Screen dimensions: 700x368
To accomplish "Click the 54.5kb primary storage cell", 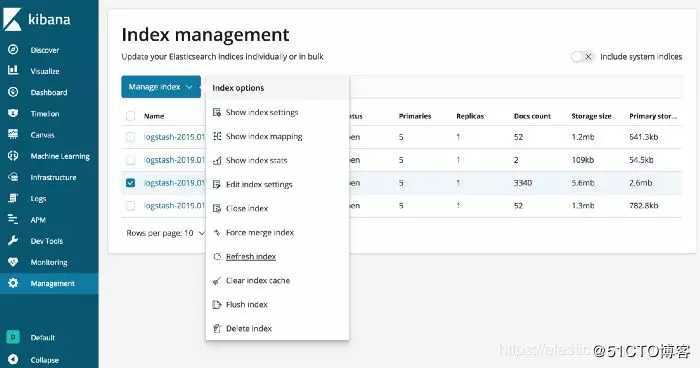I will [641, 160].
